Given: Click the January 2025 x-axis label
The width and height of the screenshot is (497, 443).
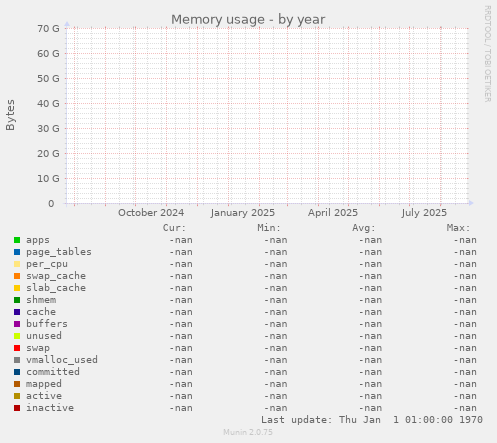Looking at the screenshot, I should (243, 213).
